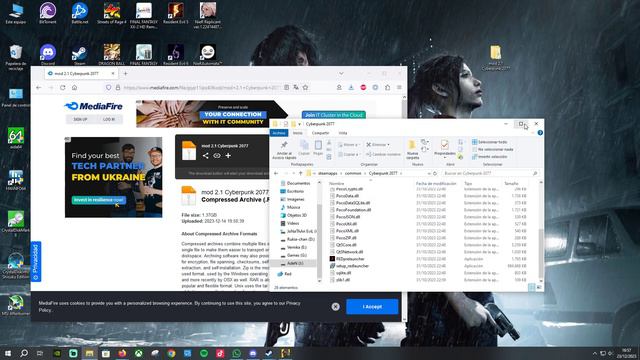Select REDprelauncher in the file list

click(348, 259)
